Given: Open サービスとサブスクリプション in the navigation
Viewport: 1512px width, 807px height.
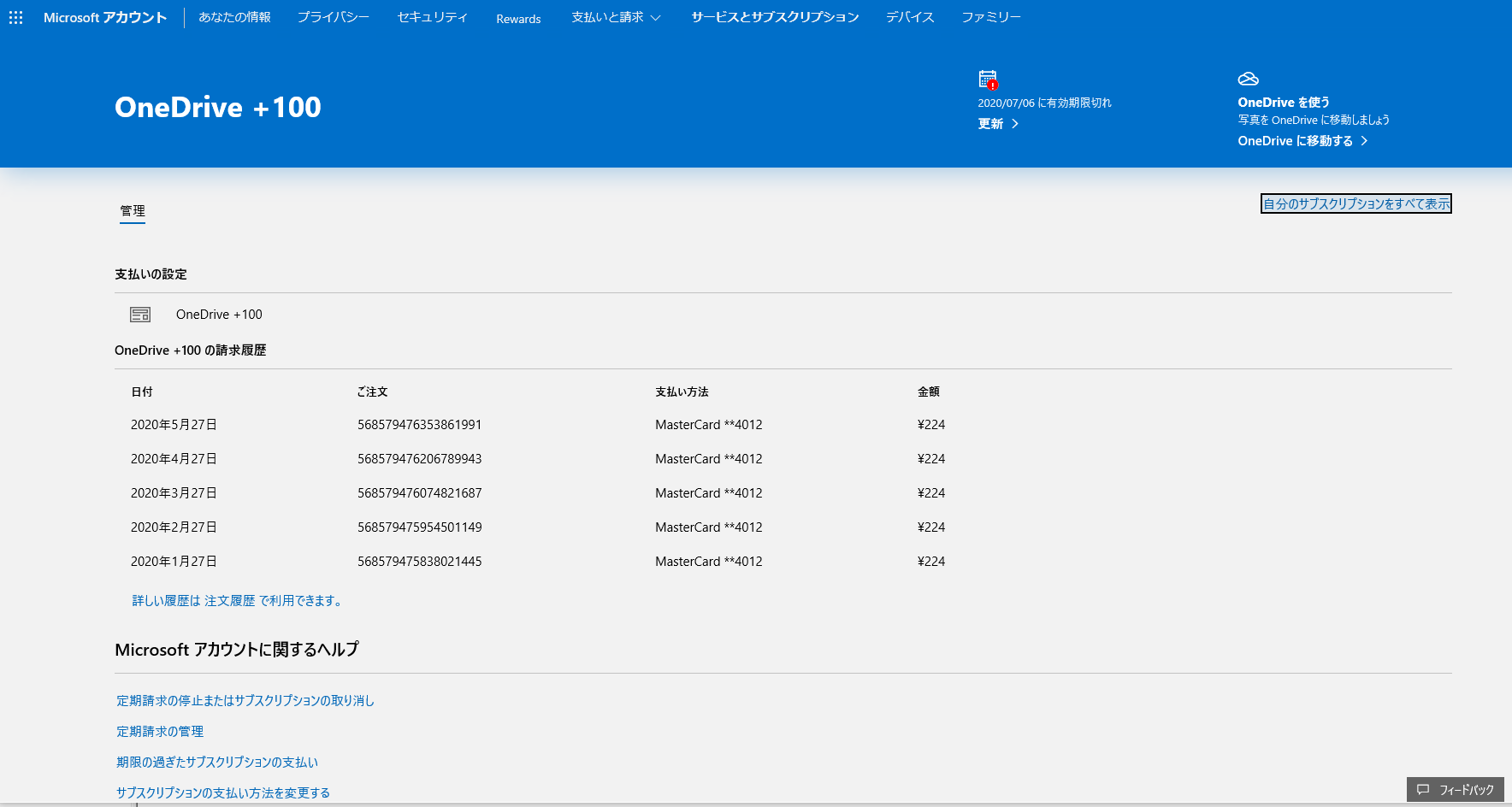Looking at the screenshot, I should (775, 17).
